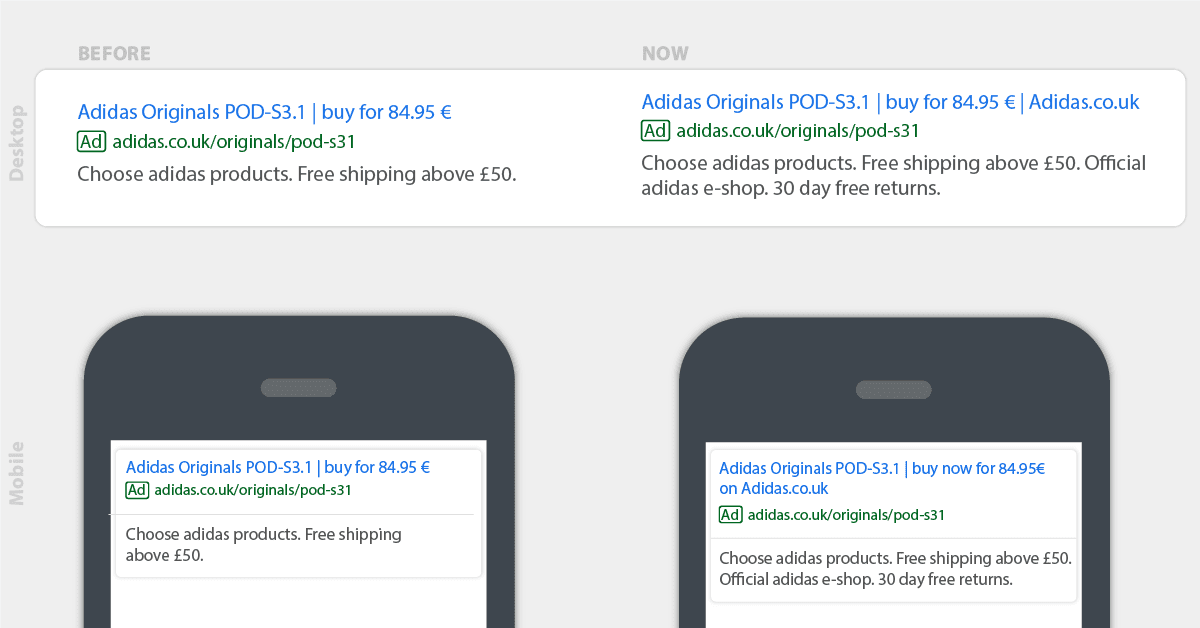Open the desktop BEFORE ad headline link
Image resolution: width=1200 pixels, height=628 pixels.
264,112
